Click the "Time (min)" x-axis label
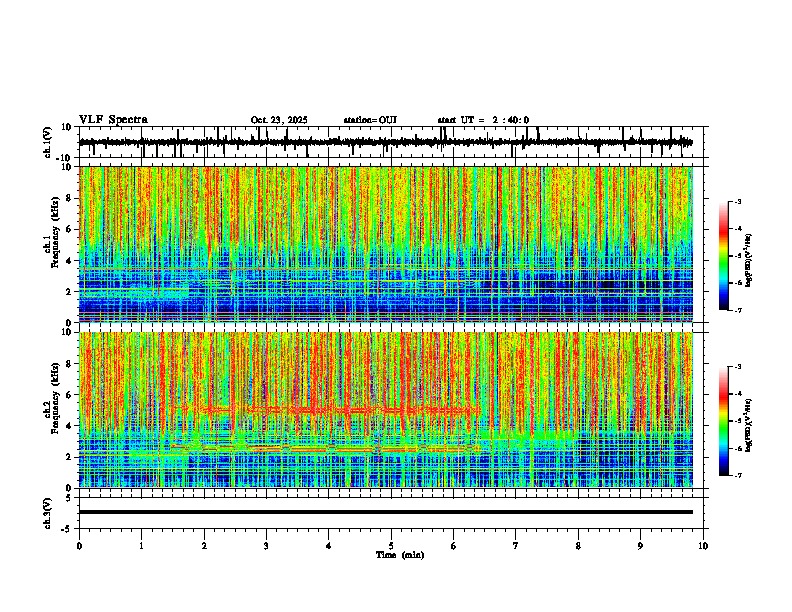Viewport: 792px width, 612px height. click(400, 555)
